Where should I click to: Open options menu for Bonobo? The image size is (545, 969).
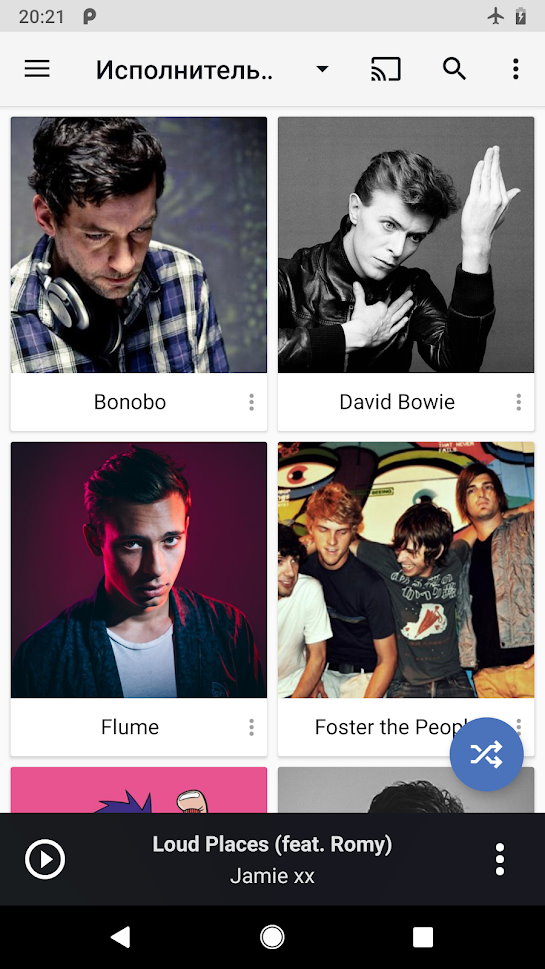tap(251, 402)
